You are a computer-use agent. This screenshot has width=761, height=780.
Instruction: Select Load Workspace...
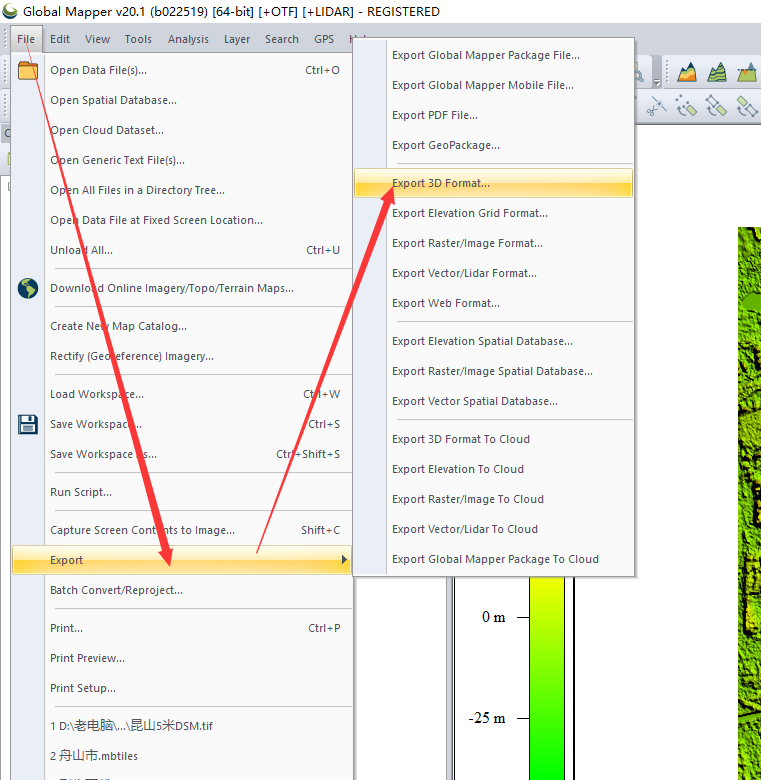182,394
